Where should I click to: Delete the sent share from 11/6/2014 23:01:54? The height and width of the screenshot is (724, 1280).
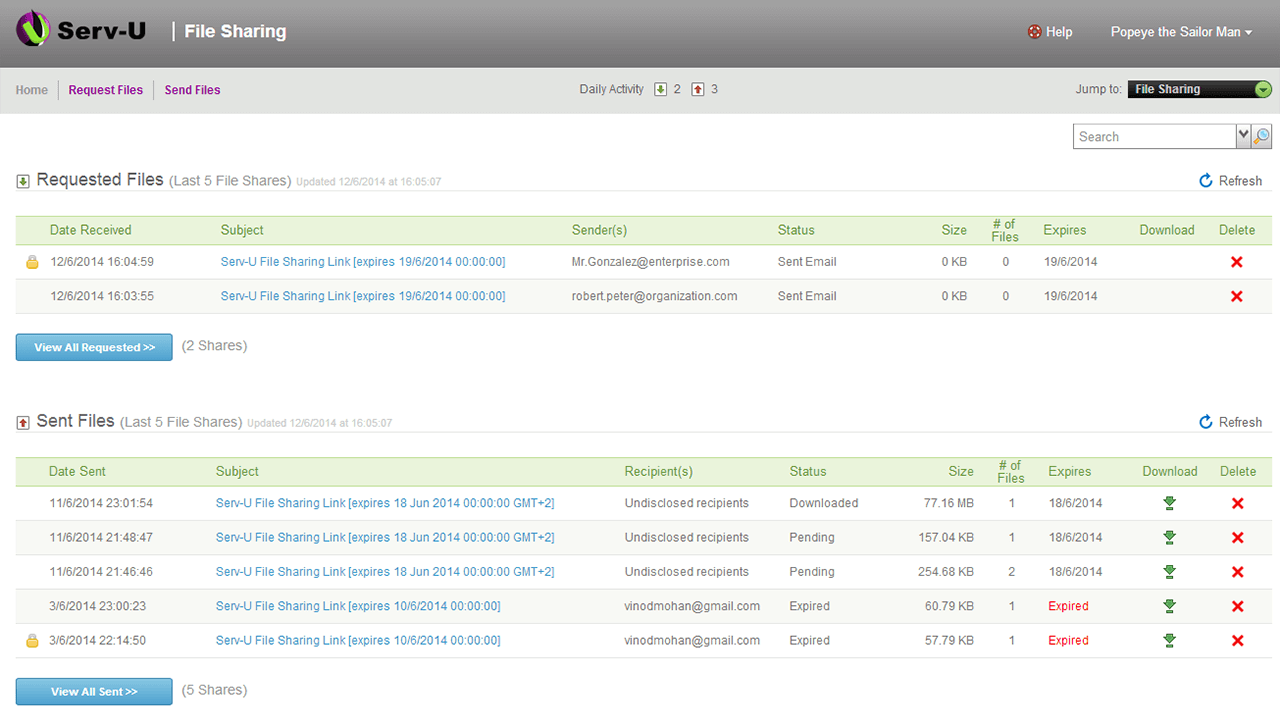[x=1238, y=503]
